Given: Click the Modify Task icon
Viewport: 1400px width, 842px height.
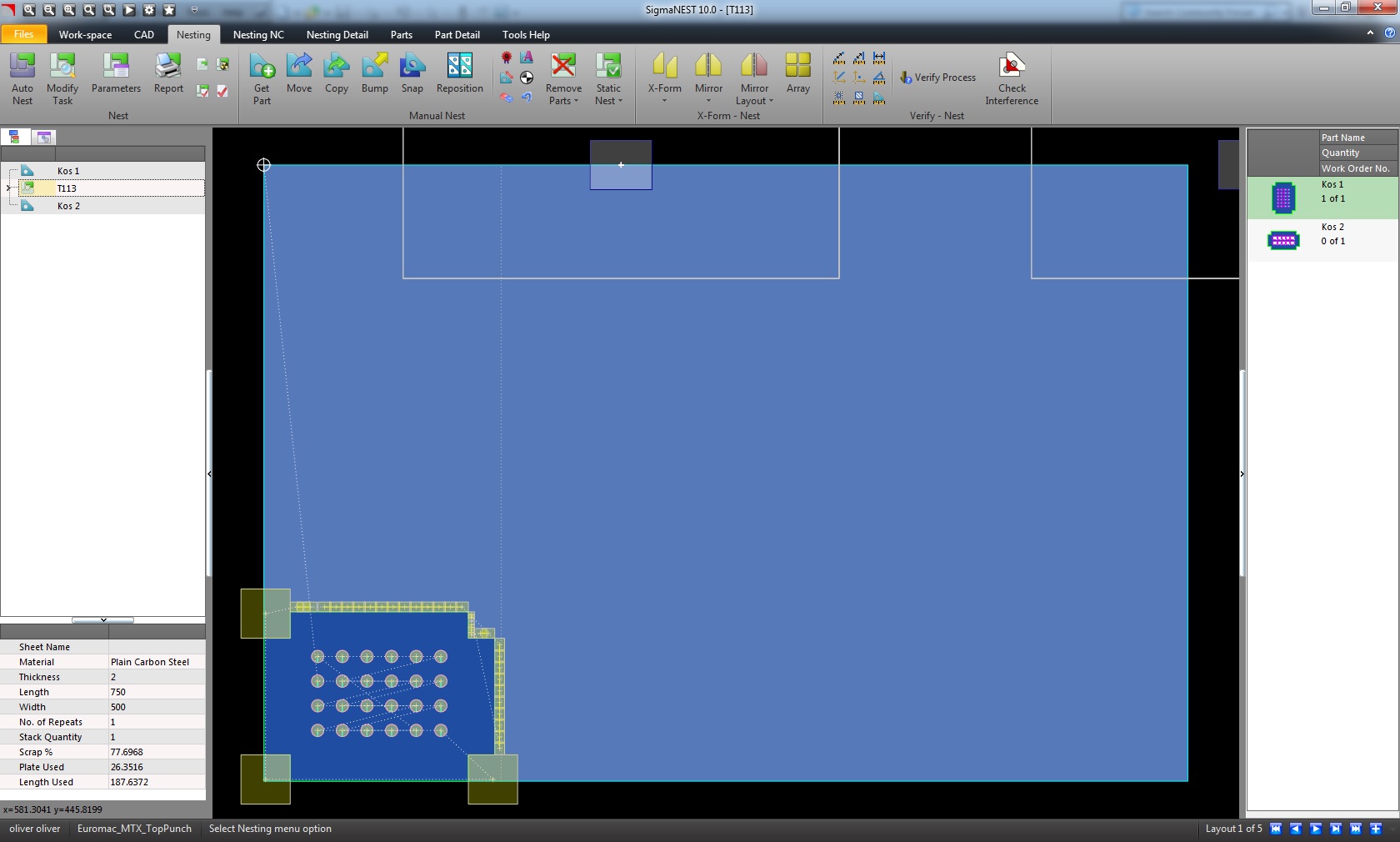Looking at the screenshot, I should pyautogui.click(x=62, y=78).
